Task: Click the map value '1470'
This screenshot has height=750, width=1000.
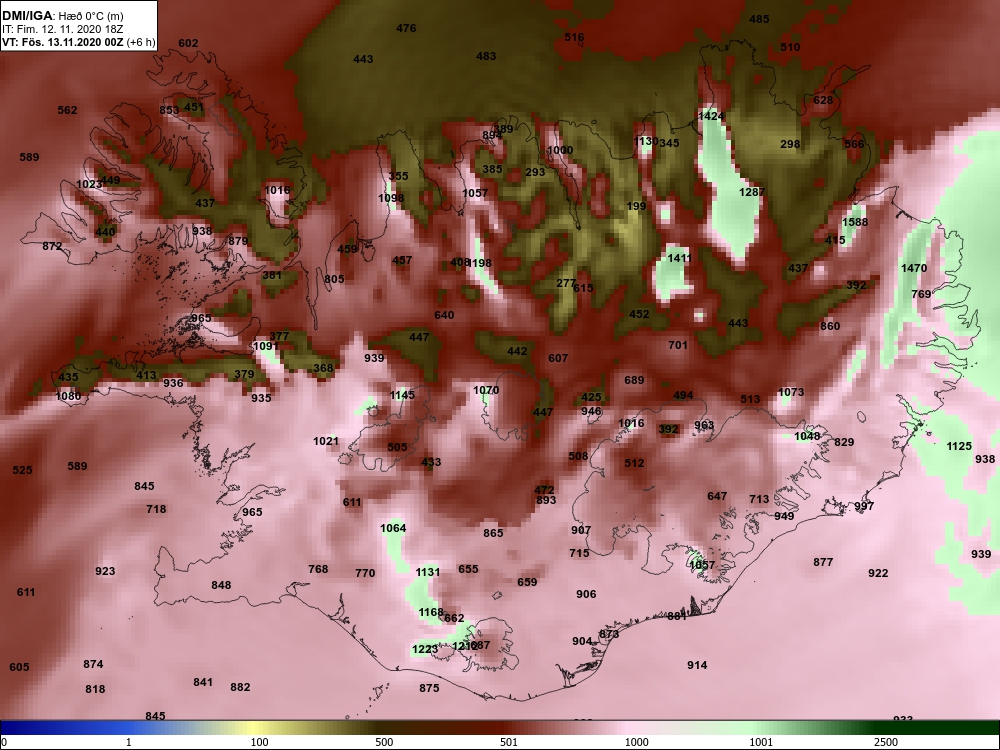Action: coord(914,268)
